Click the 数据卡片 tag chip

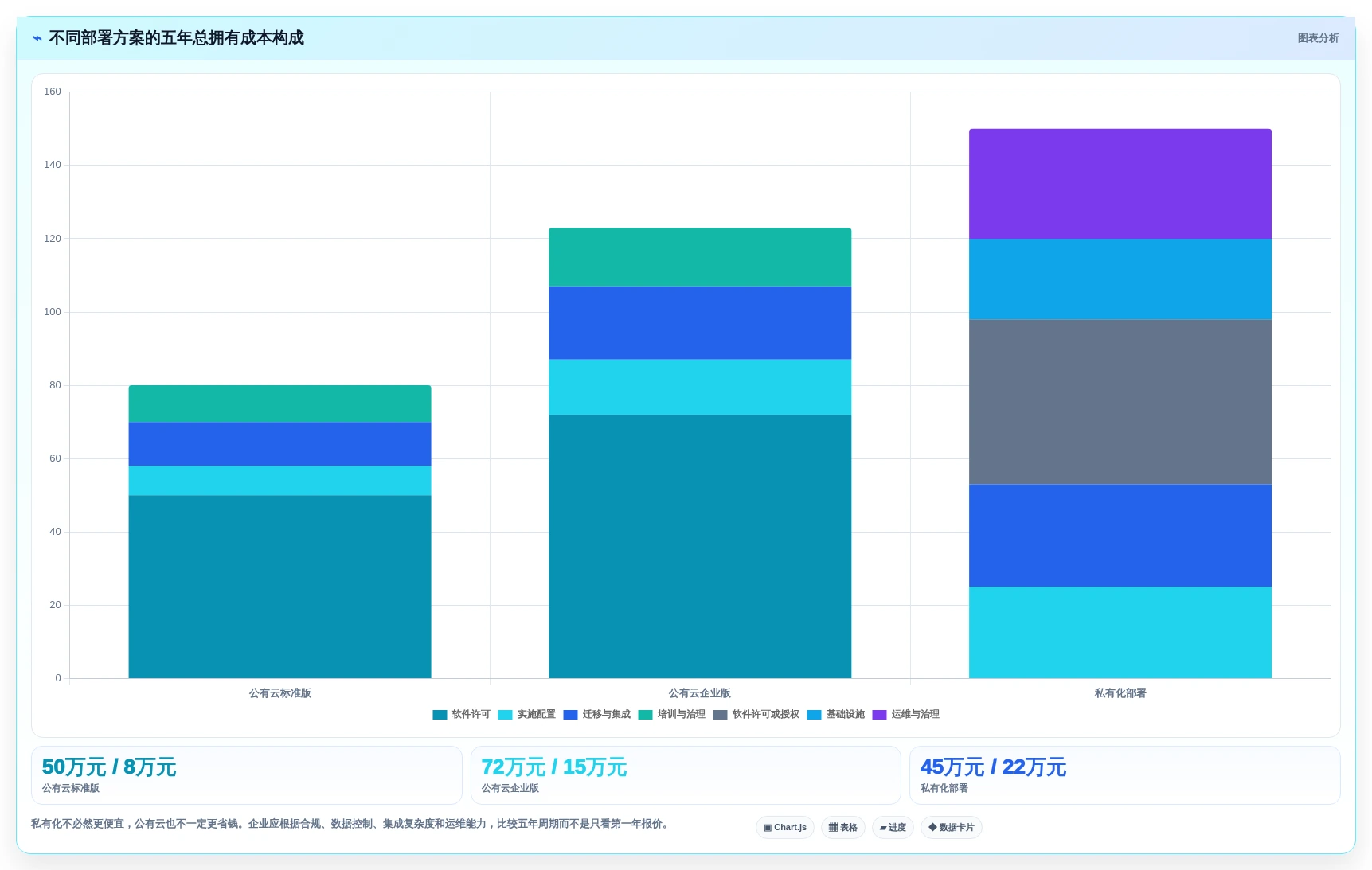pos(952,828)
